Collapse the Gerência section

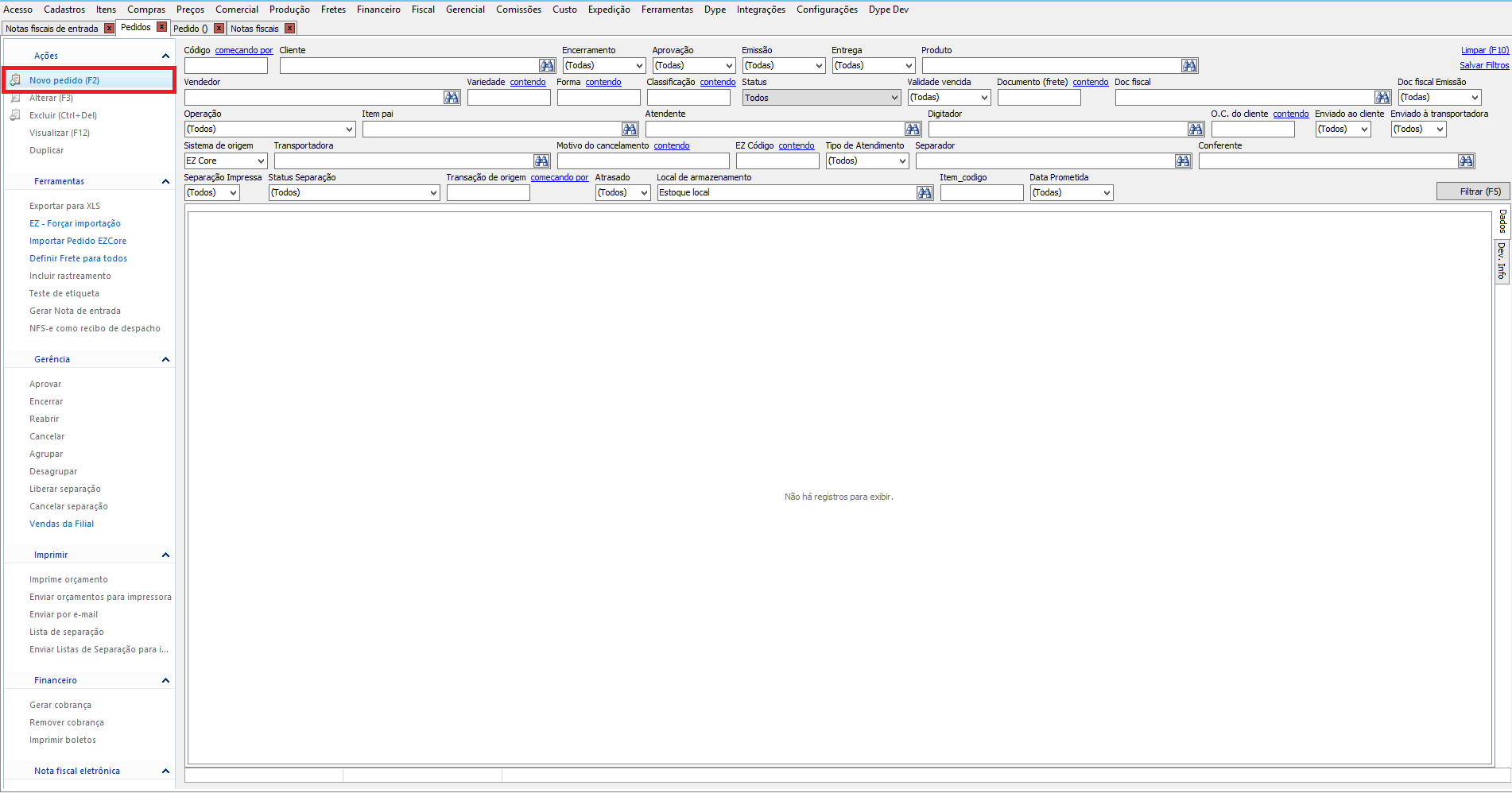tap(165, 359)
